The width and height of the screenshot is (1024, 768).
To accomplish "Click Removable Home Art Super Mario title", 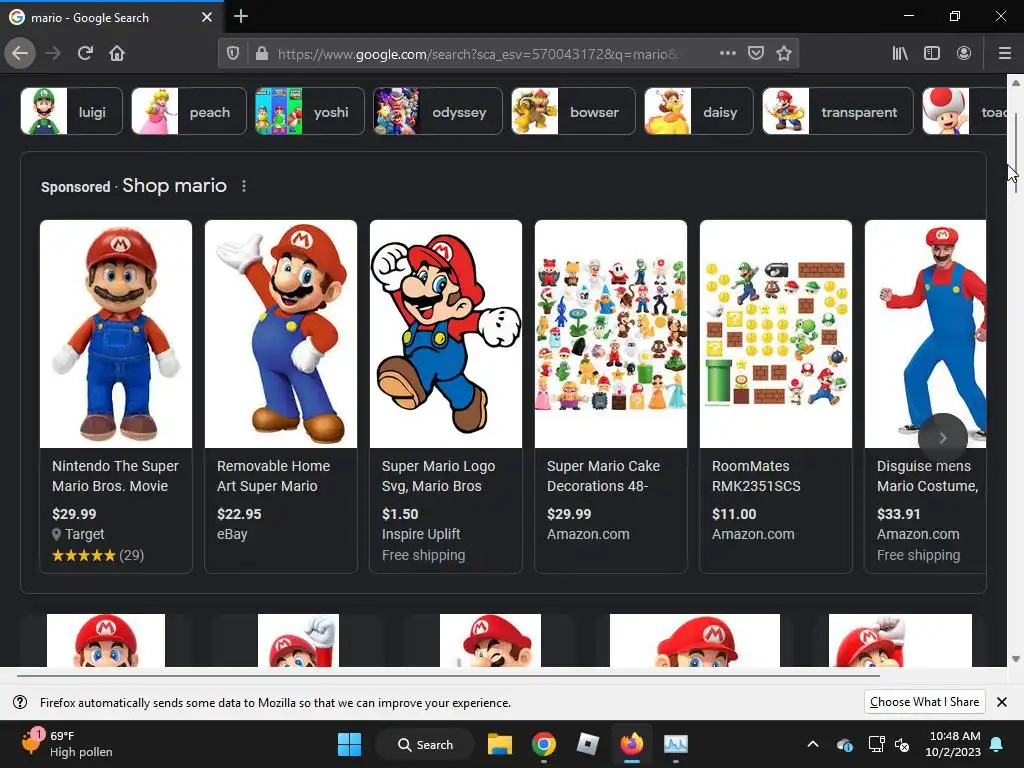I will point(273,476).
